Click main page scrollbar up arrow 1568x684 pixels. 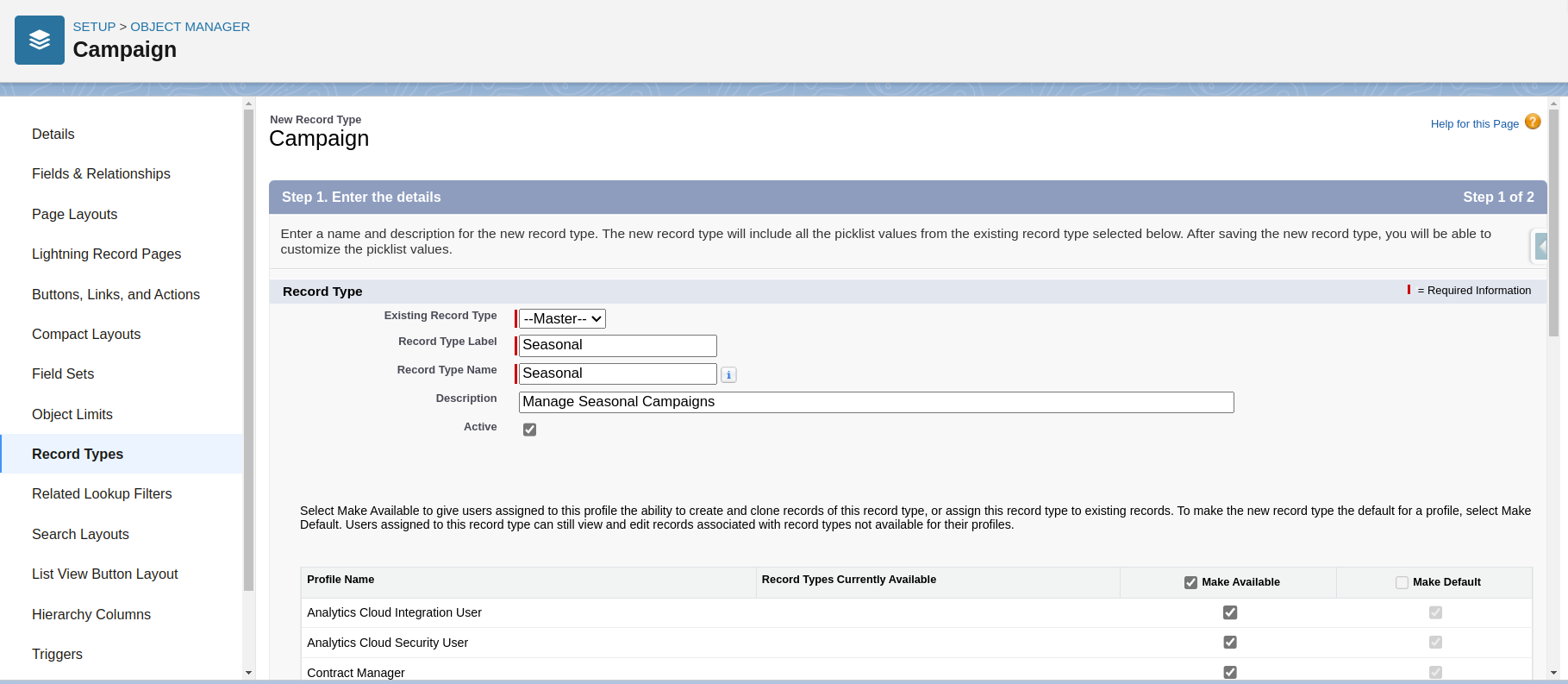click(1554, 104)
